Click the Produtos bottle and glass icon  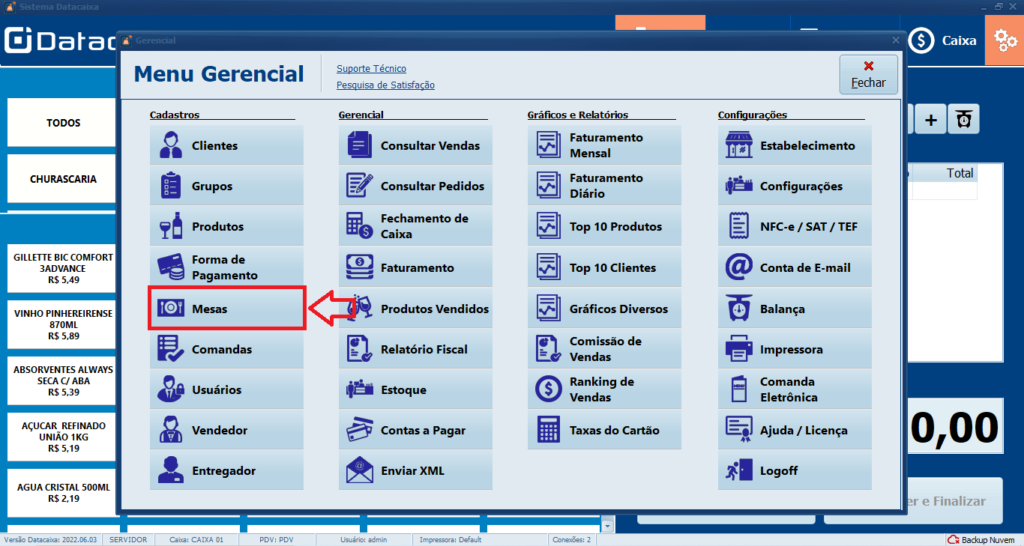click(169, 227)
